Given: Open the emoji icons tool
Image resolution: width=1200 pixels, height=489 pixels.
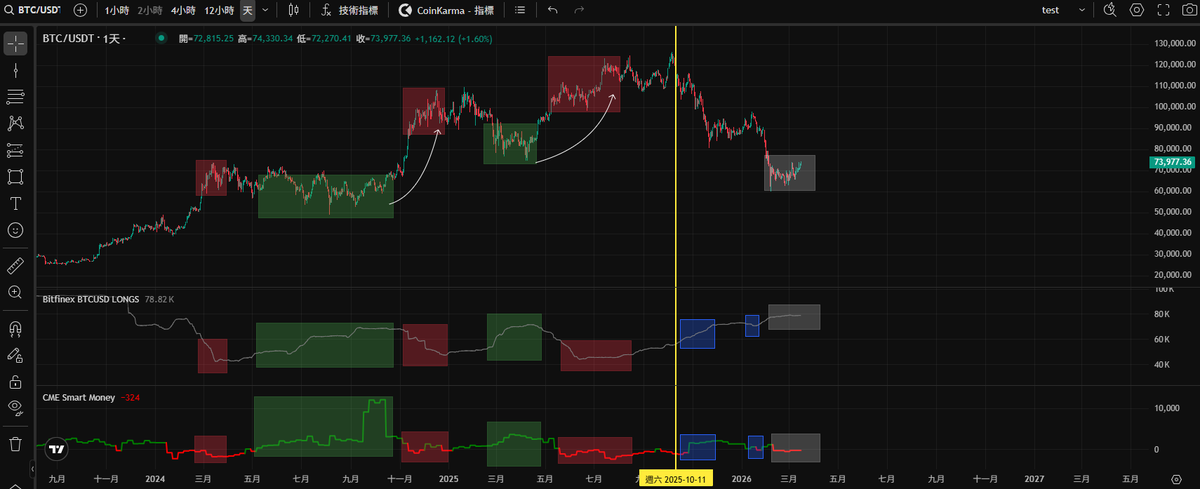Looking at the screenshot, I should click(x=16, y=229).
